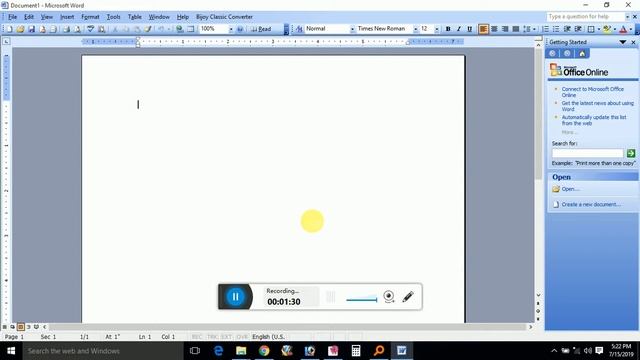
Task: Switch to Print Layout view button
Action: [x=20, y=327]
